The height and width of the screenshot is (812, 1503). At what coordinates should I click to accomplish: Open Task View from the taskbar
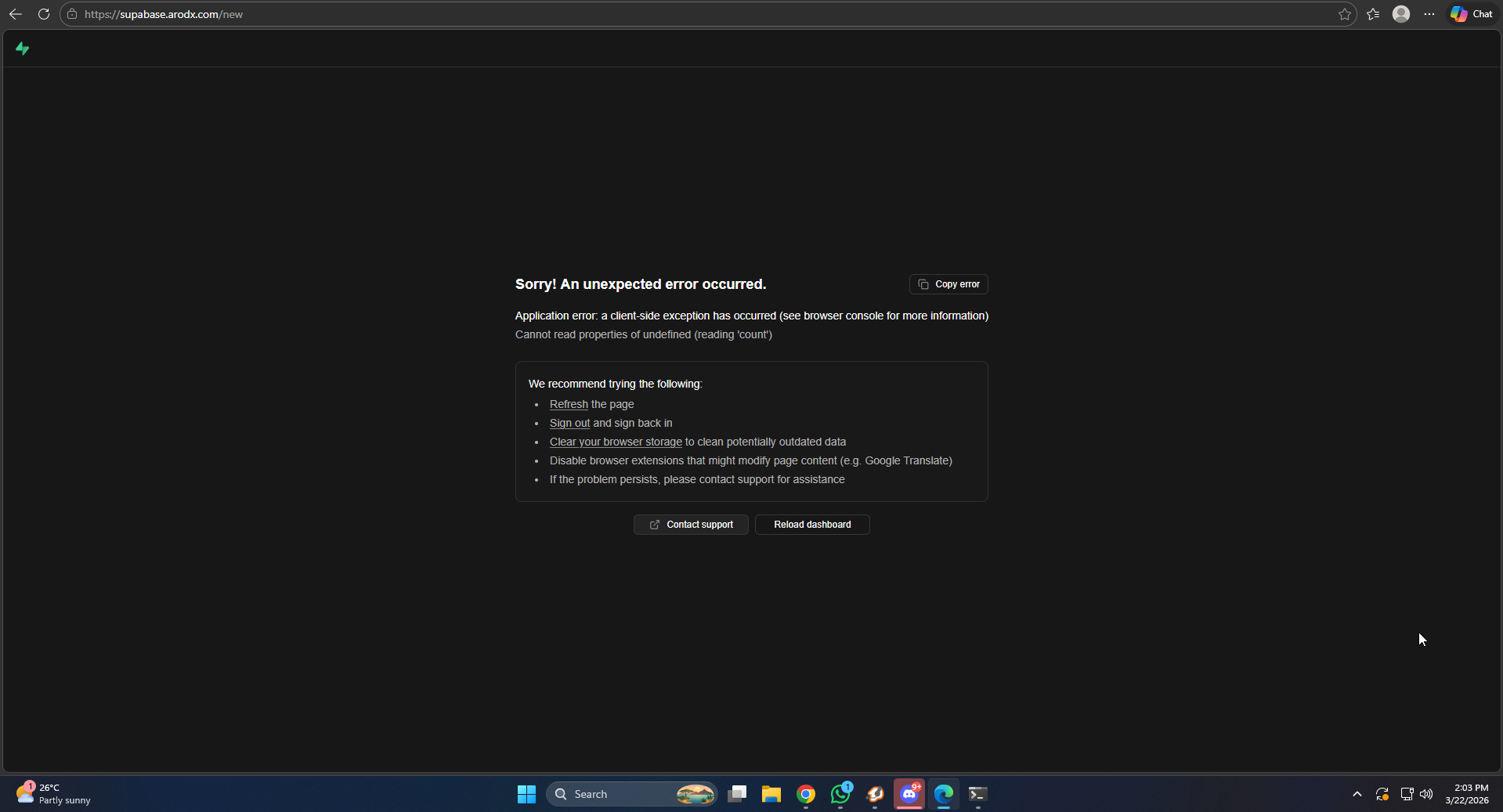(x=737, y=794)
